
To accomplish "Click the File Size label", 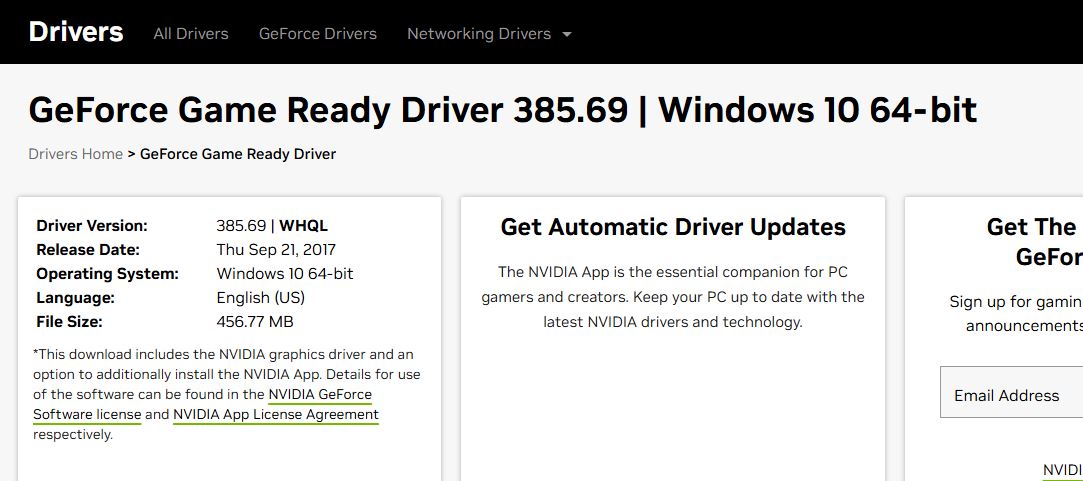I will click(x=69, y=321).
